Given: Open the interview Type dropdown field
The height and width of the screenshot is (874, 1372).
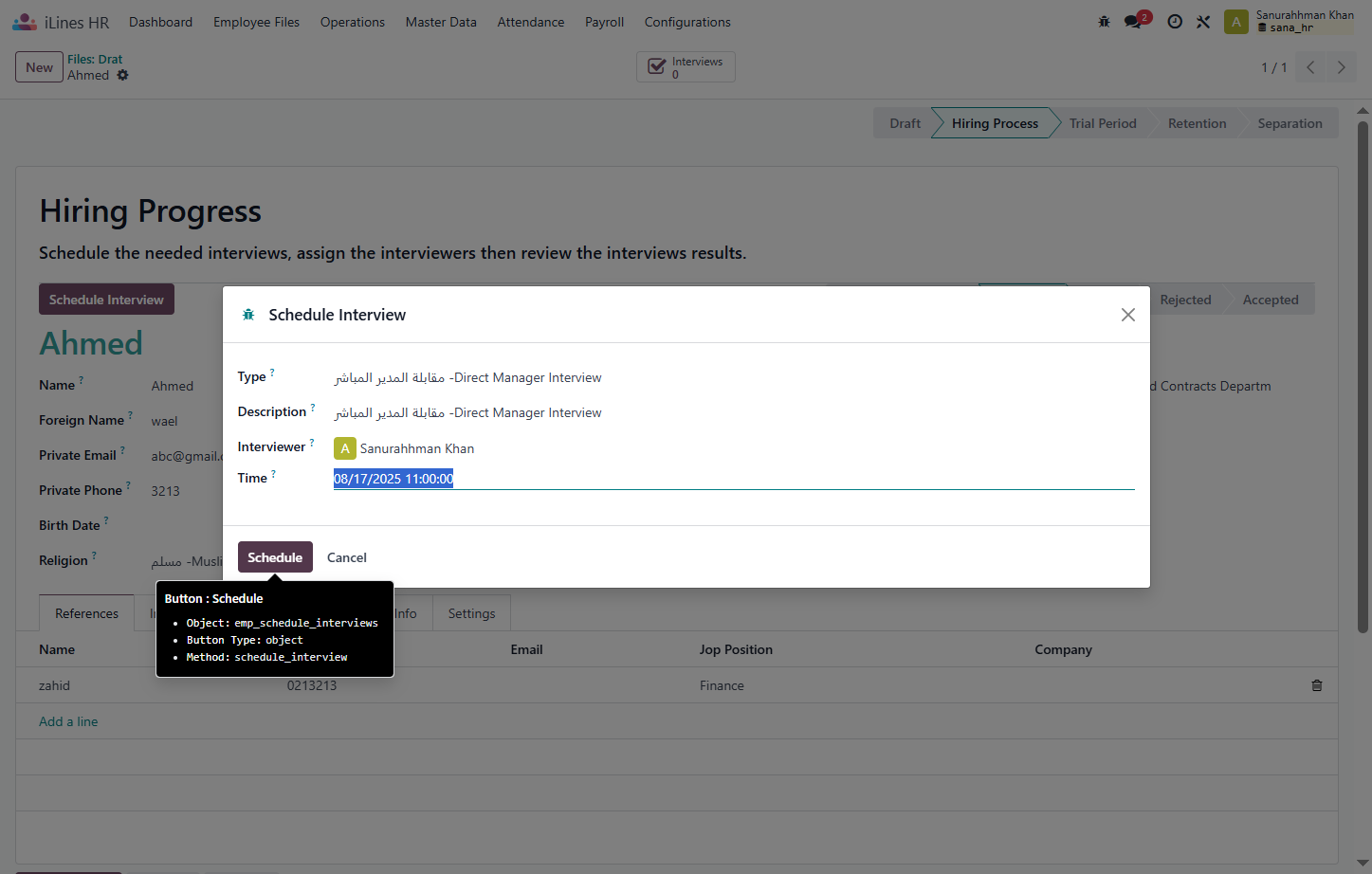Looking at the screenshot, I should tap(734, 377).
